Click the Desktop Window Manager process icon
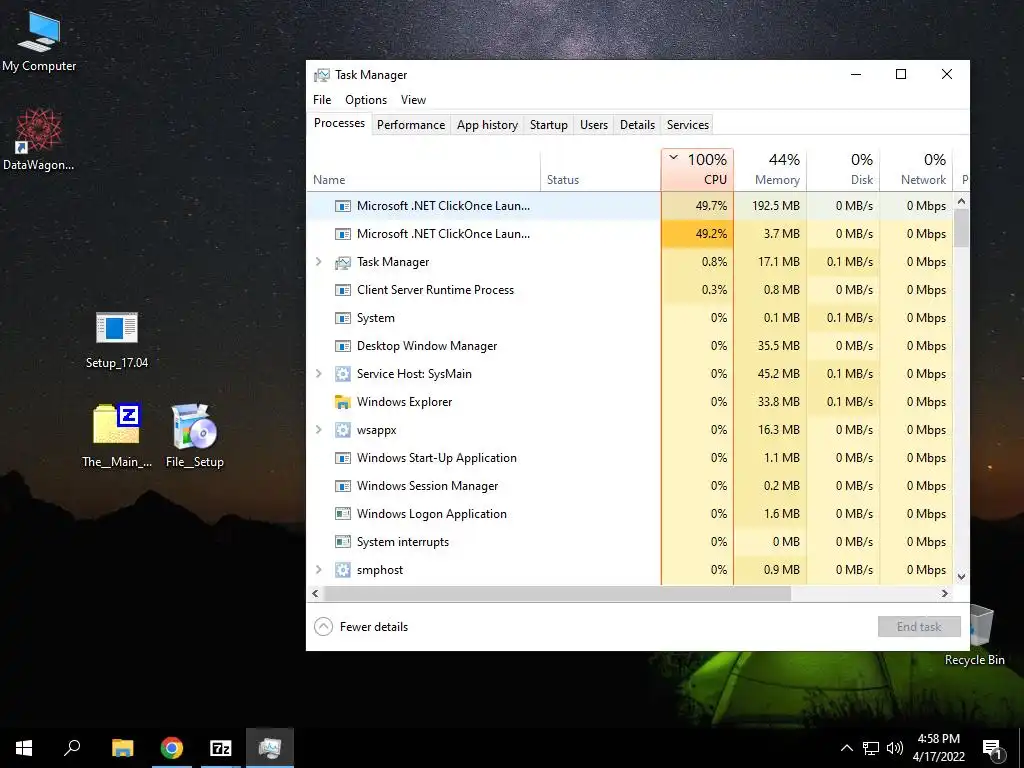The image size is (1024, 768). (343, 345)
